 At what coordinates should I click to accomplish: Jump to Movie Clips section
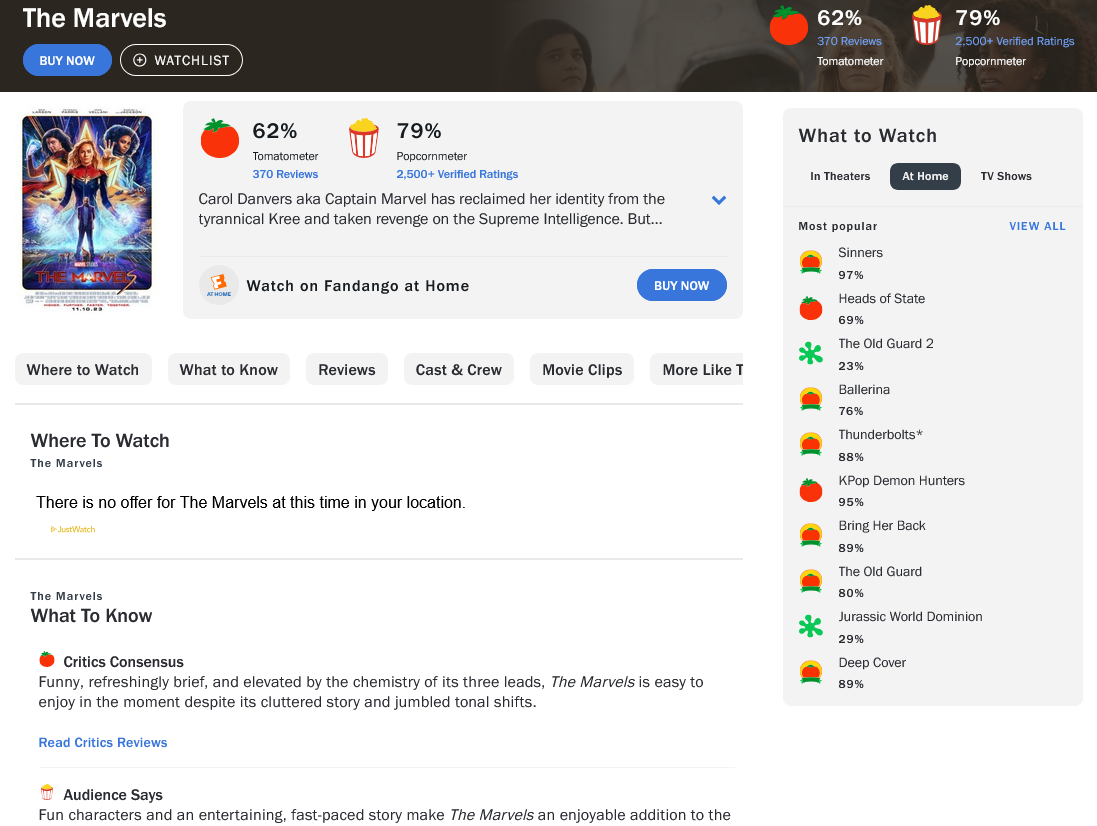(x=581, y=369)
